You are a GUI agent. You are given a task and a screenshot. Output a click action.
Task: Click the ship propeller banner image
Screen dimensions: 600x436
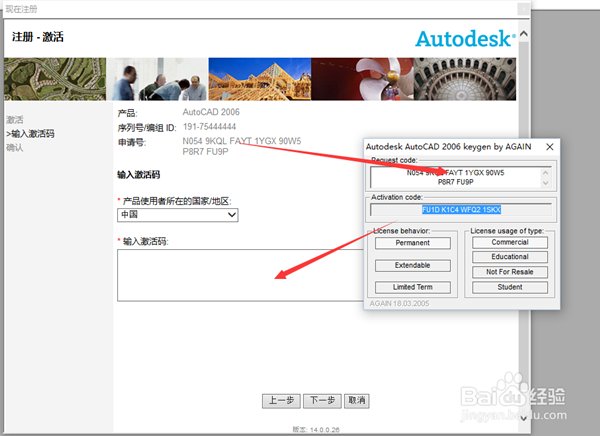coord(362,79)
